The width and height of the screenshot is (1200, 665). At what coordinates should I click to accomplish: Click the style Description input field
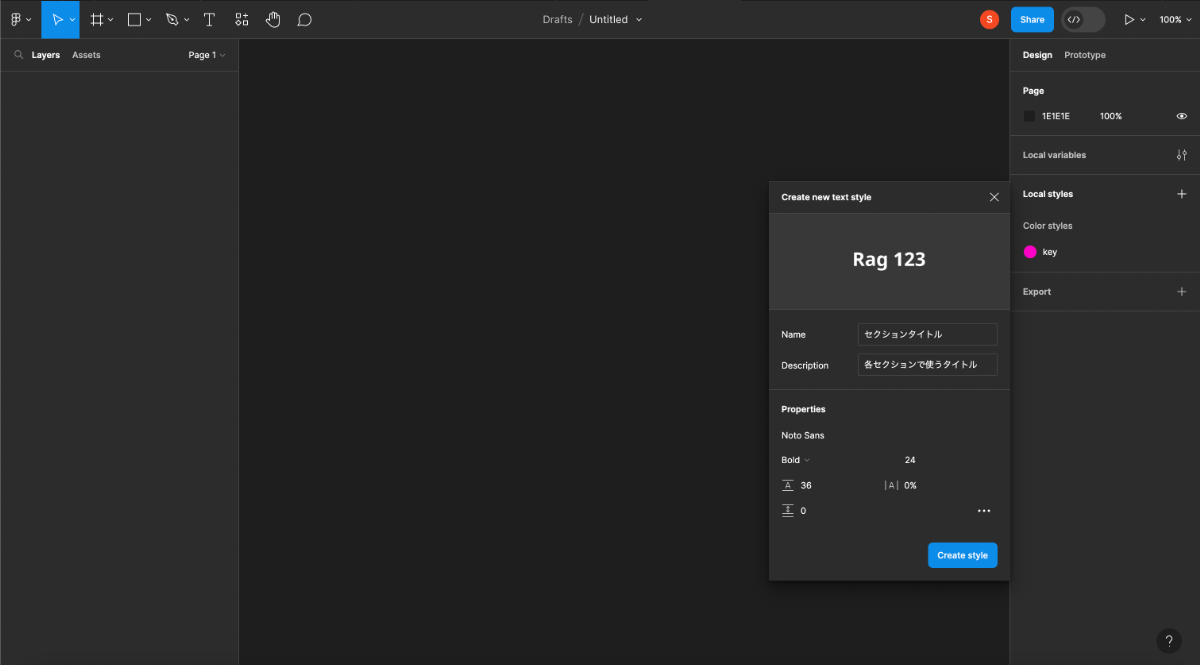tap(927, 365)
